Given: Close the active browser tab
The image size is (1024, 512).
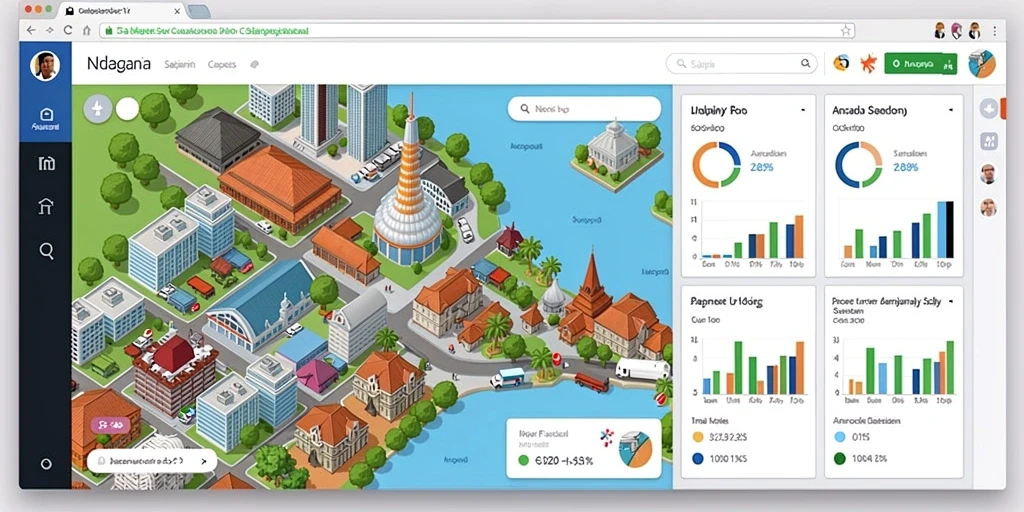Looking at the screenshot, I should pyautogui.click(x=178, y=12).
